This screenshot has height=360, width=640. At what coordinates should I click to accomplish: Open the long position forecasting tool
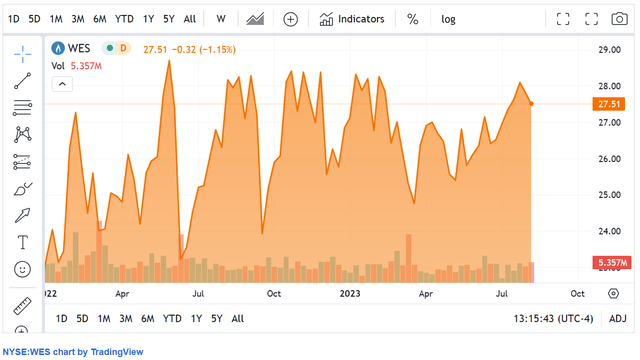(22, 162)
